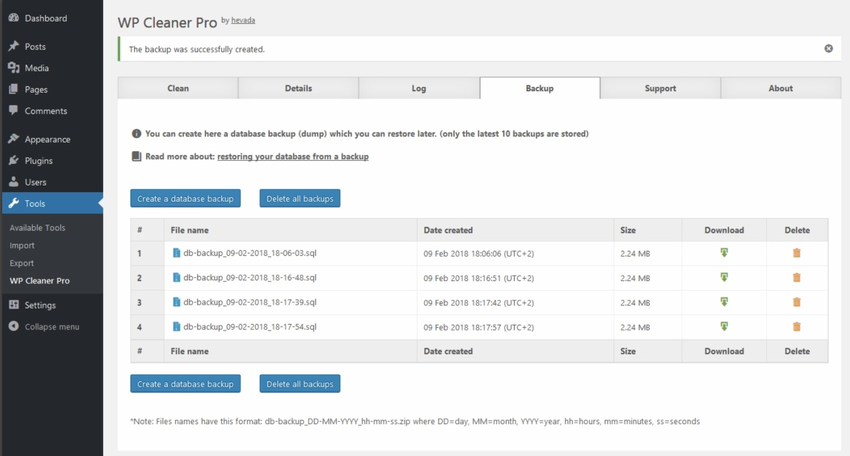
Task: Switch to the Clean tab
Action: point(178,88)
